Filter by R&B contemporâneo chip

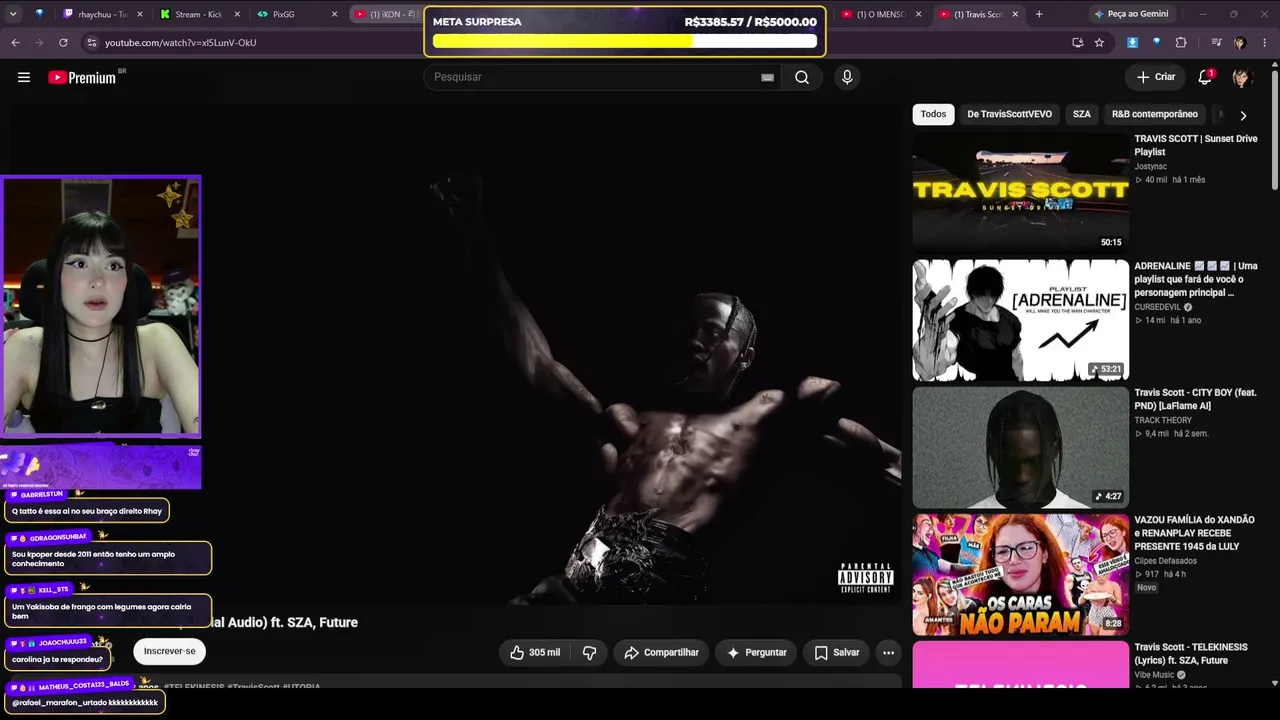(1154, 114)
